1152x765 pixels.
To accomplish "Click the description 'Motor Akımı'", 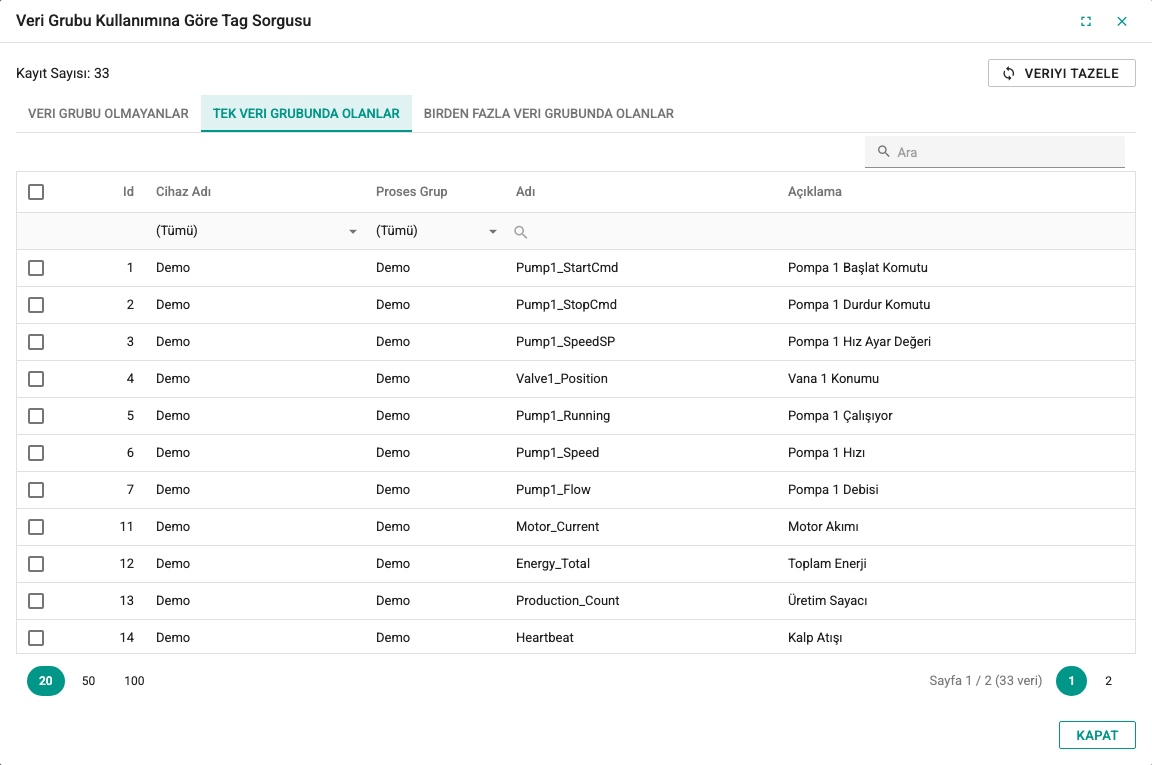I will pyautogui.click(x=823, y=527).
